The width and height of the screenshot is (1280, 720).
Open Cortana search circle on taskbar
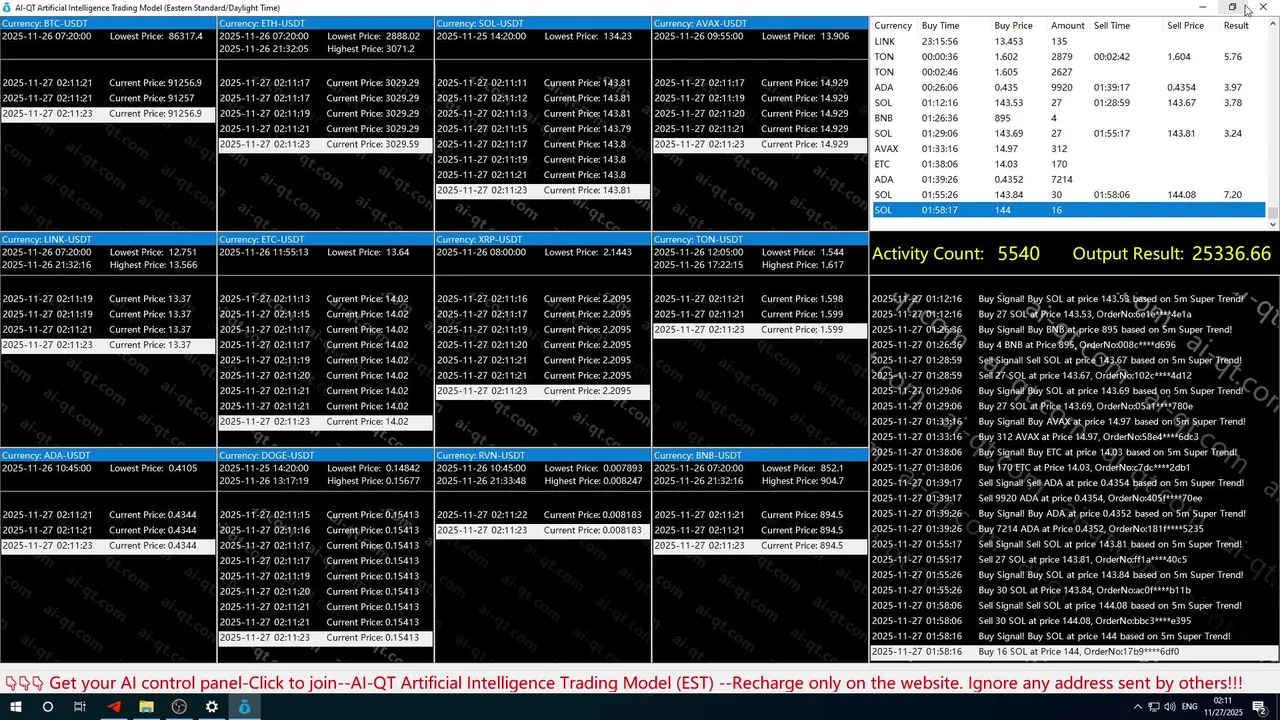pyautogui.click(x=47, y=707)
